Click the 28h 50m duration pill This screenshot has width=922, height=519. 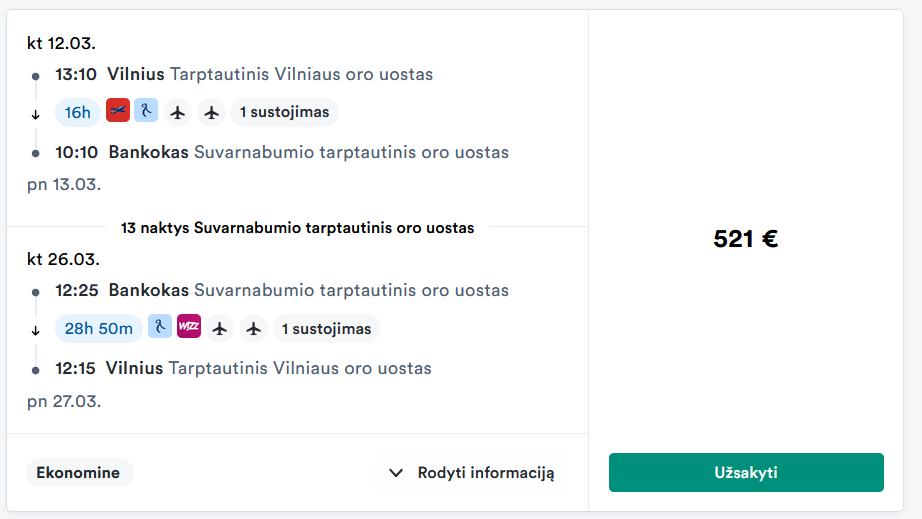(98, 328)
